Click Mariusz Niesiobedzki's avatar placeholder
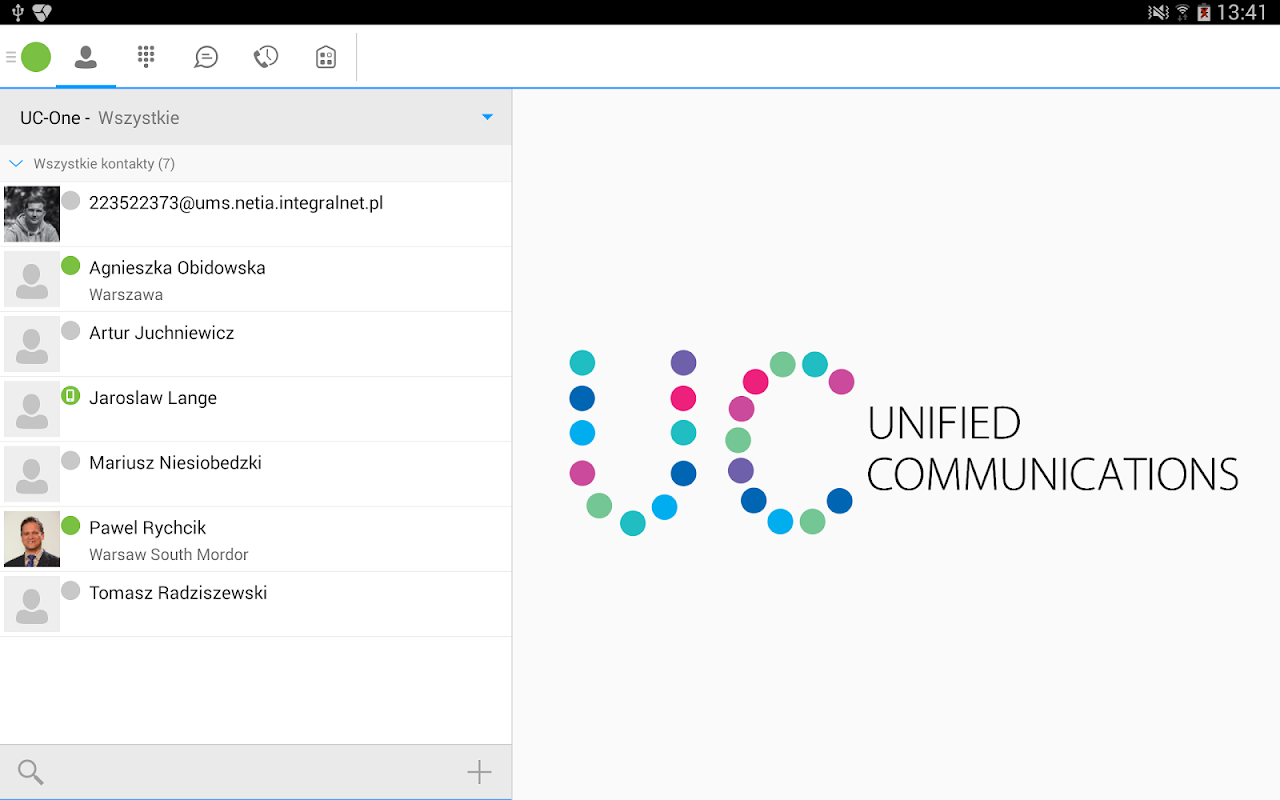 coord(32,474)
